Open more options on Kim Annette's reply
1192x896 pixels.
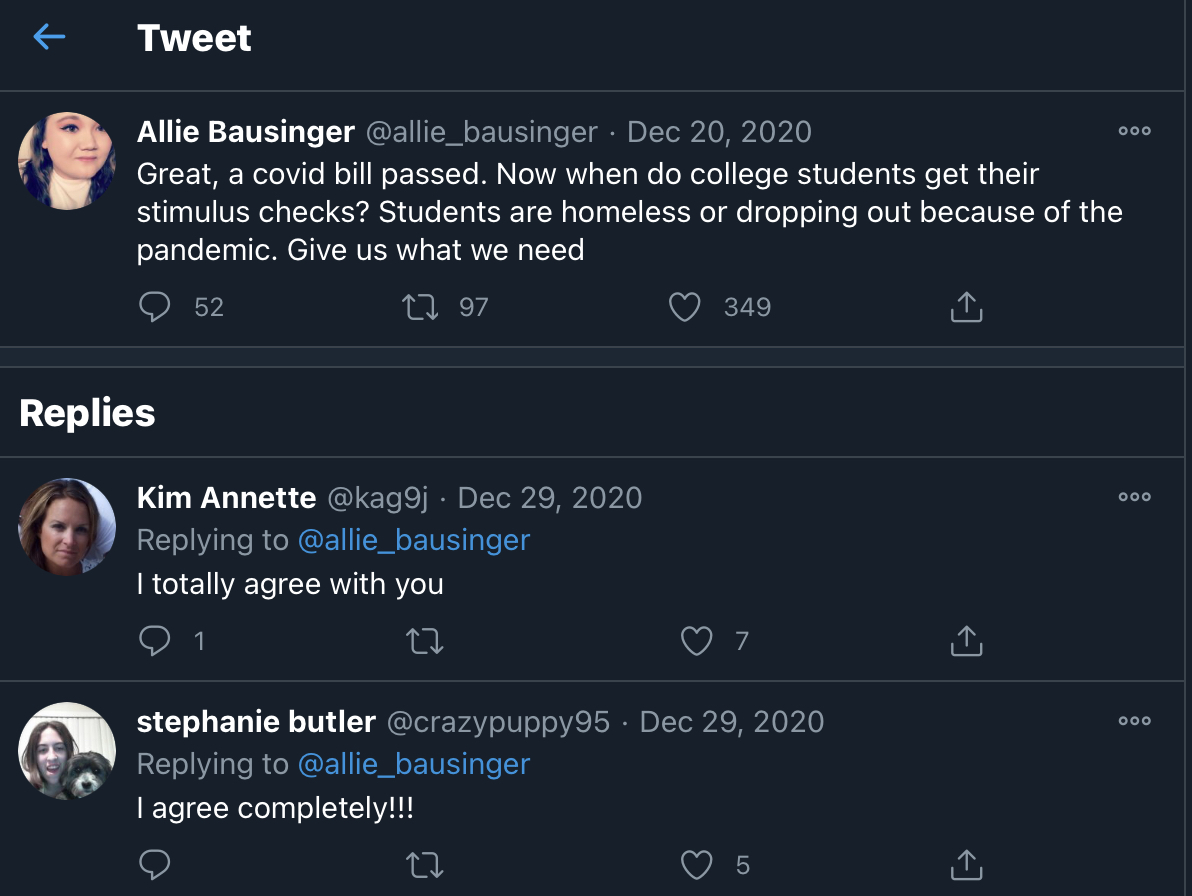[x=1134, y=497]
